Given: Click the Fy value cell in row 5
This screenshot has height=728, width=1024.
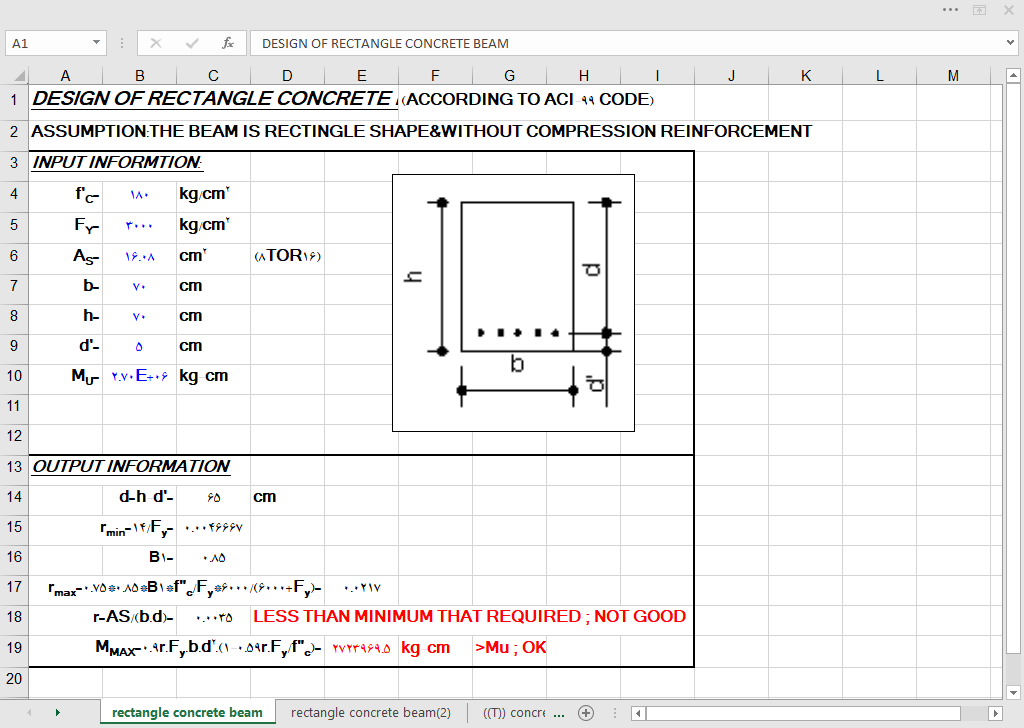Looking at the screenshot, I should click(x=139, y=225).
